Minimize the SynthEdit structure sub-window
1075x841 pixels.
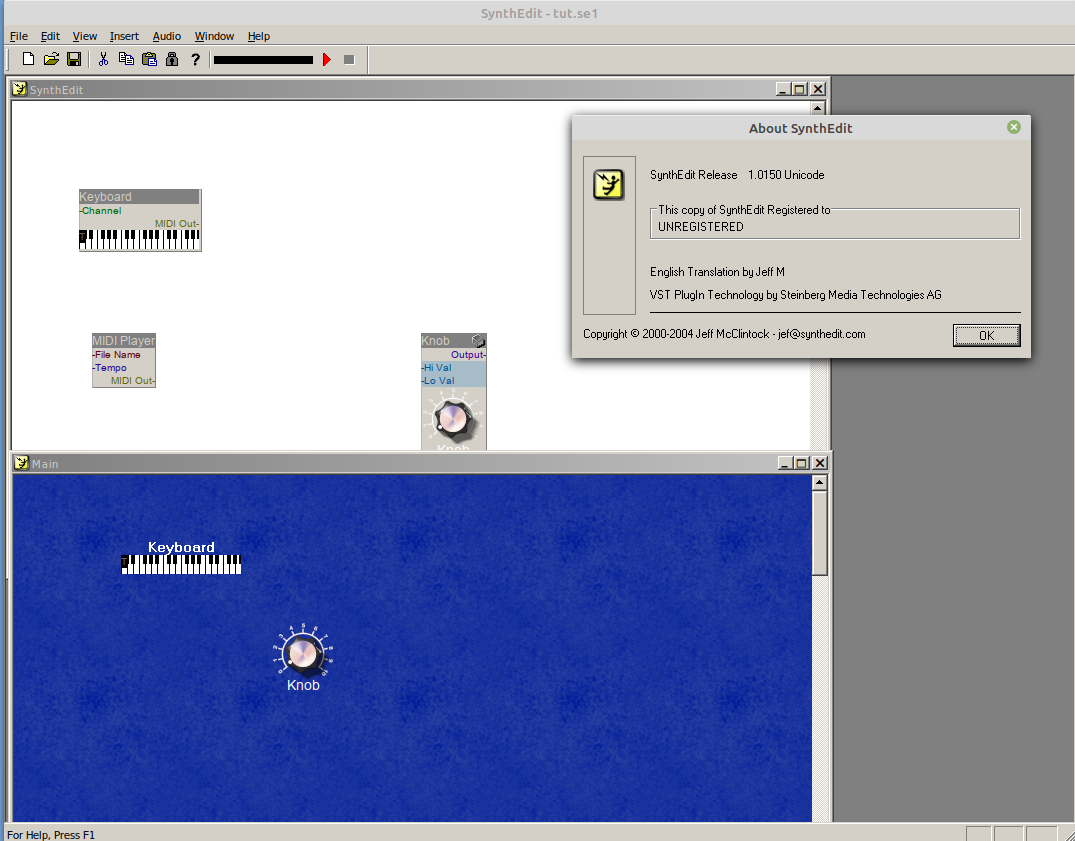[783, 89]
